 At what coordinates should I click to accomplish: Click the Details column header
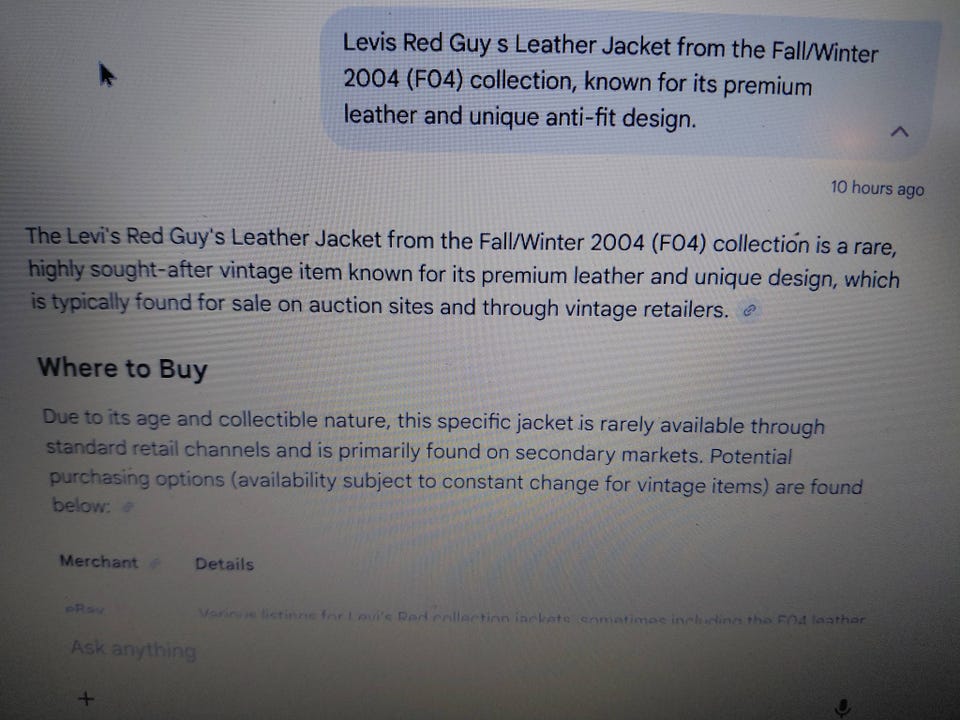pos(224,564)
